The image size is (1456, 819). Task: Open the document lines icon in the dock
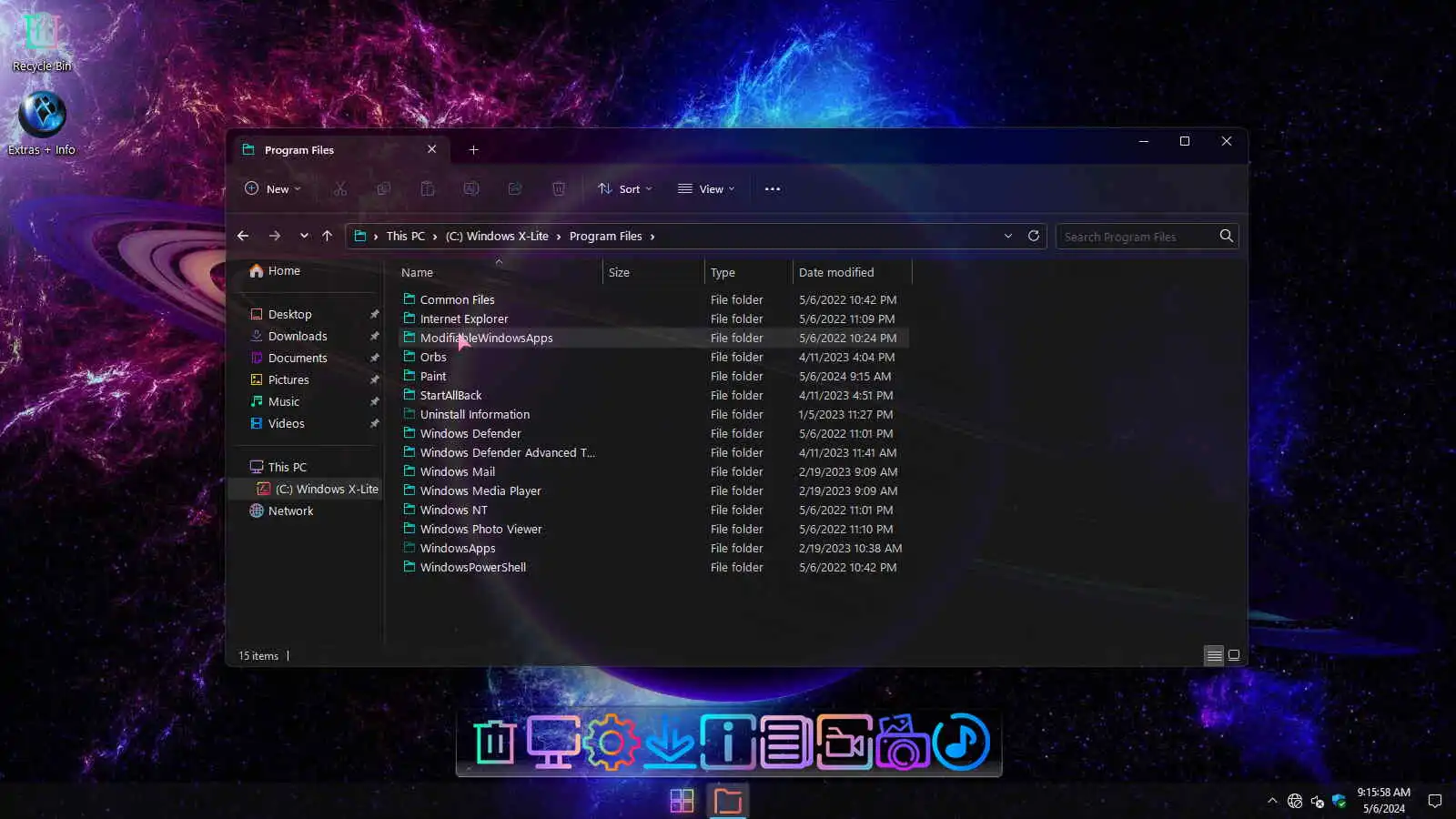click(786, 743)
